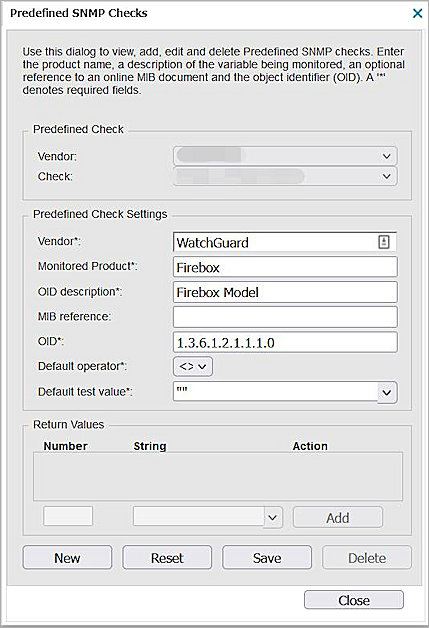Click the Return Values Number input box
The height and width of the screenshot is (628, 429).
[x=68, y=516]
